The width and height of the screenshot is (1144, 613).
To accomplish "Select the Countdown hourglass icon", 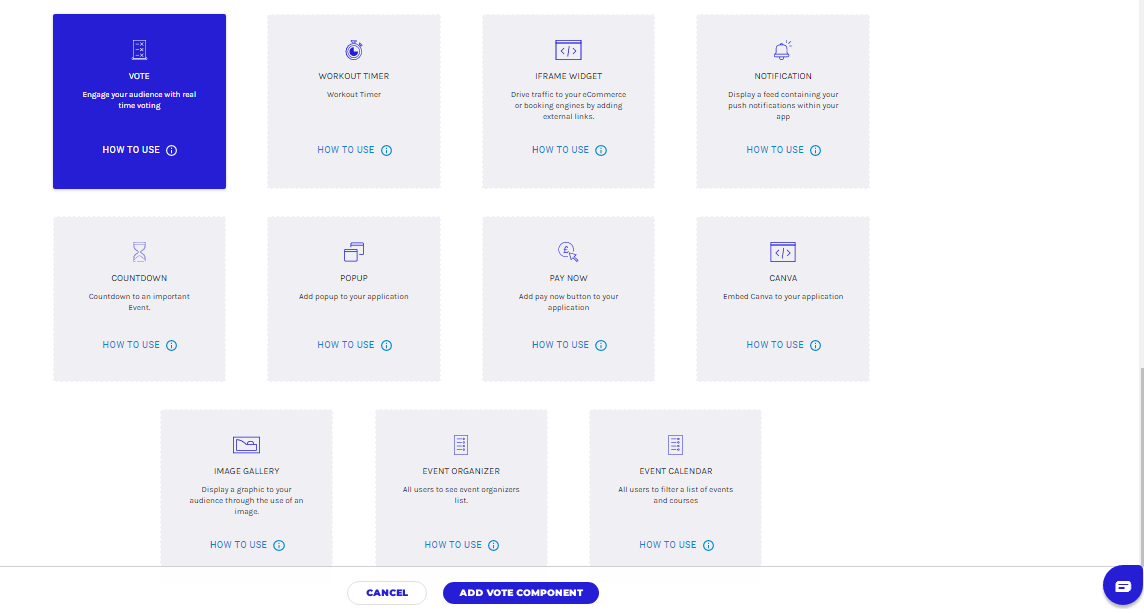I will click(139, 252).
